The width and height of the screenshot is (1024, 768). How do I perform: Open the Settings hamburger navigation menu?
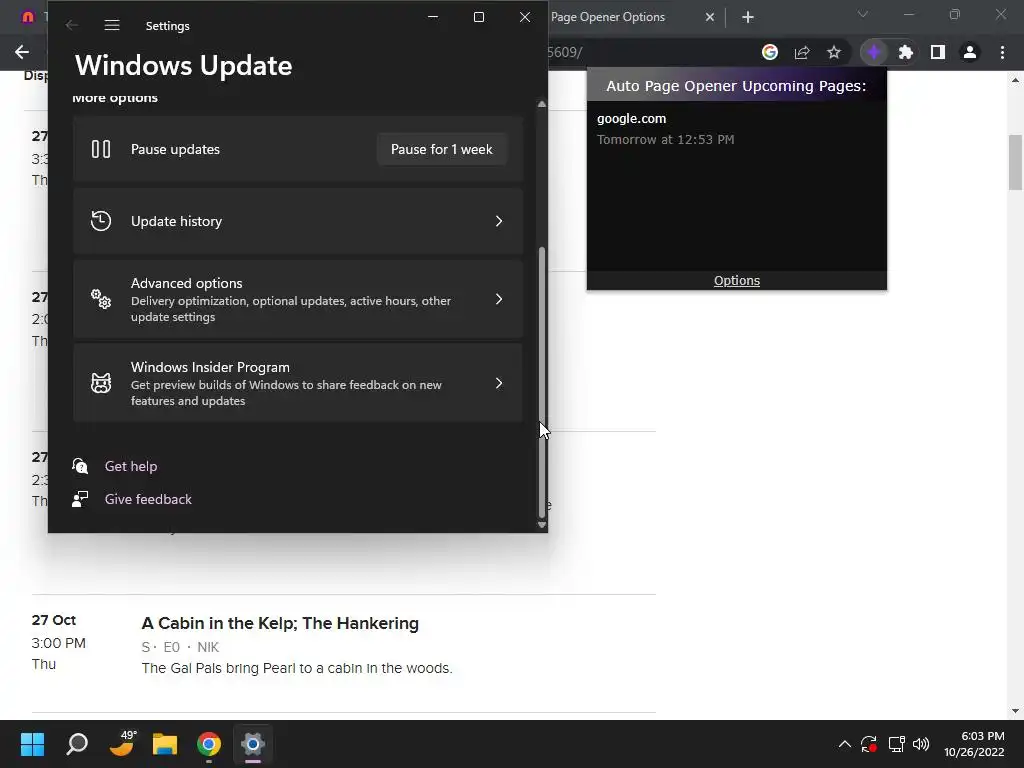(112, 25)
